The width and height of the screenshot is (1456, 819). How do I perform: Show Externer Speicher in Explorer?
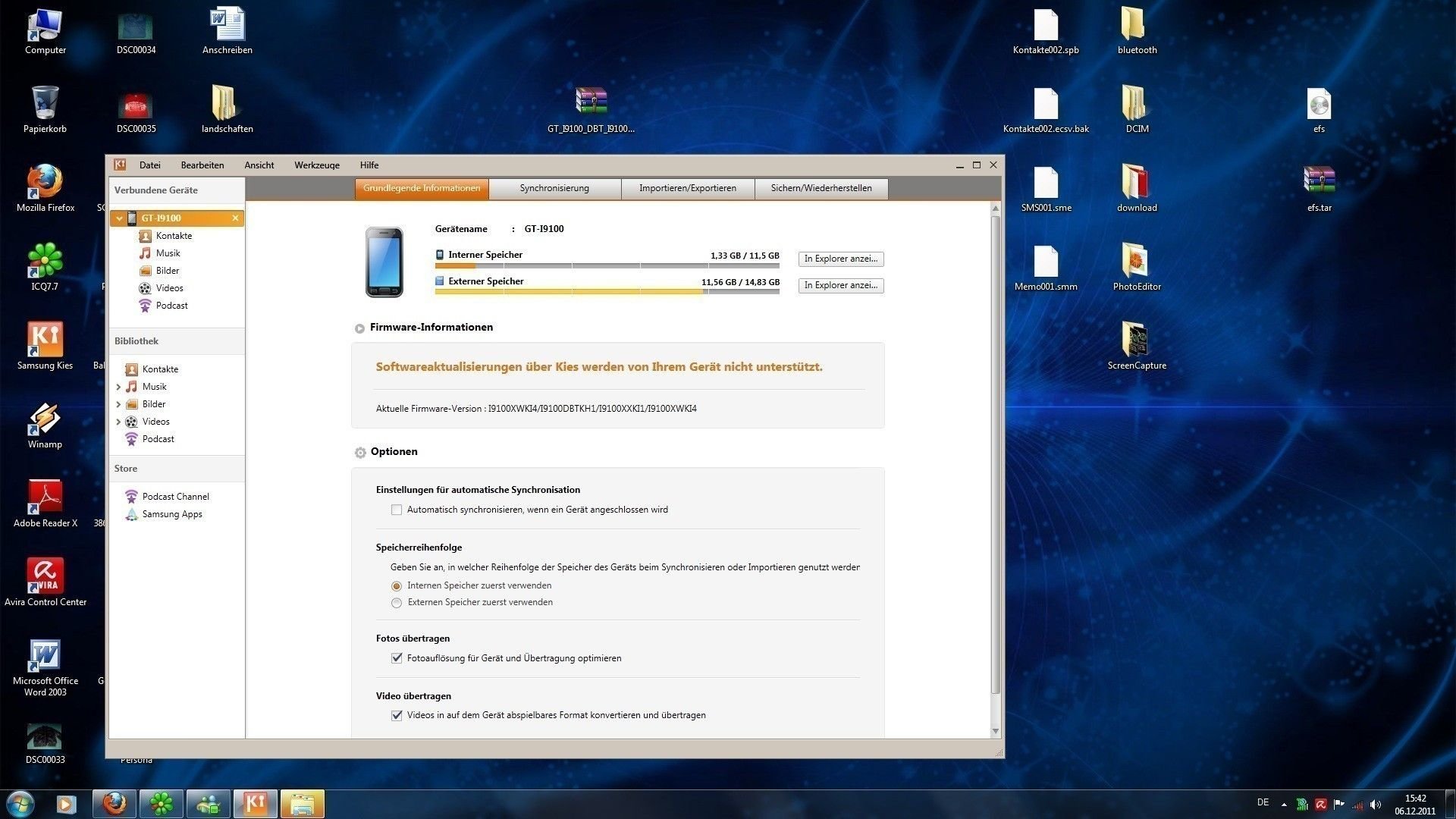[x=841, y=286]
